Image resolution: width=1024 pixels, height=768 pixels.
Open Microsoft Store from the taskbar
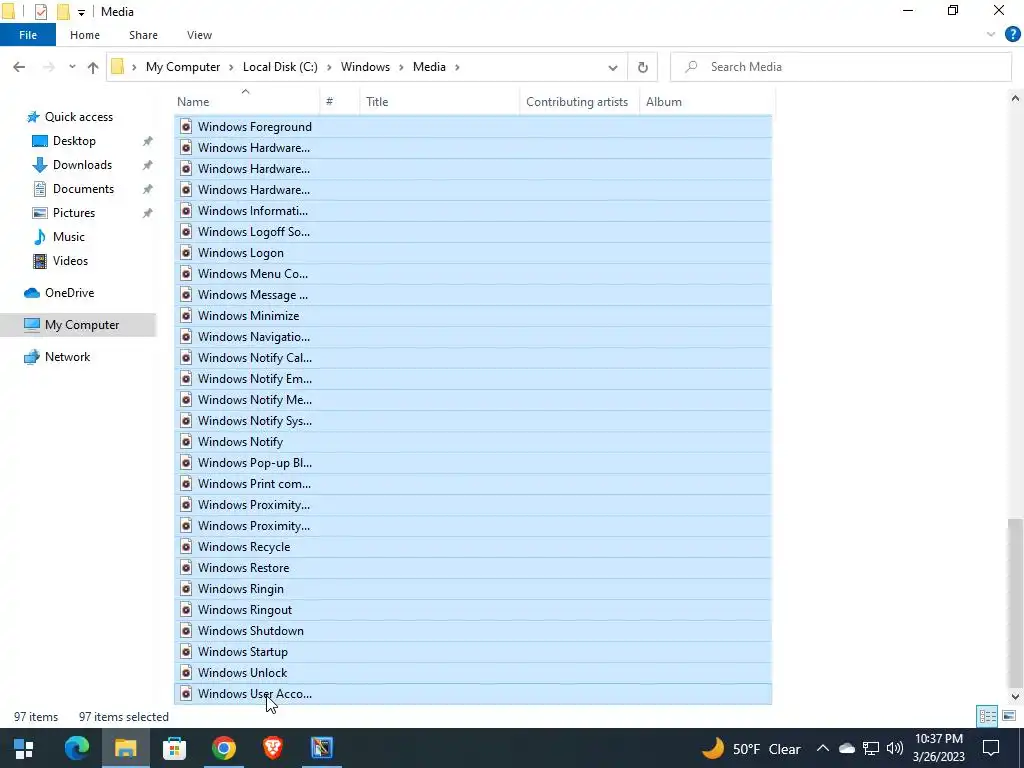(x=174, y=748)
